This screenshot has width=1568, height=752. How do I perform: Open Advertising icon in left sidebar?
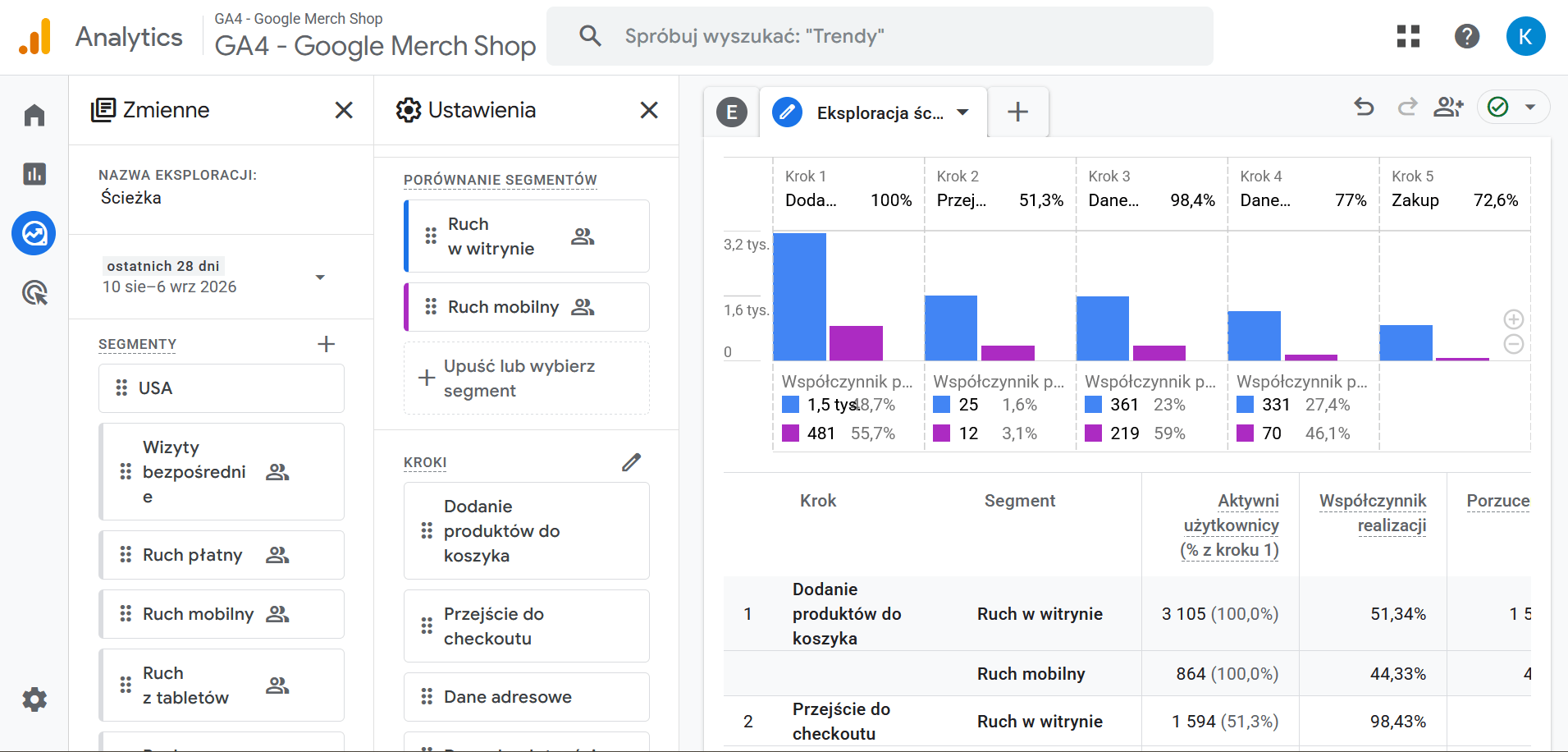coord(34,293)
